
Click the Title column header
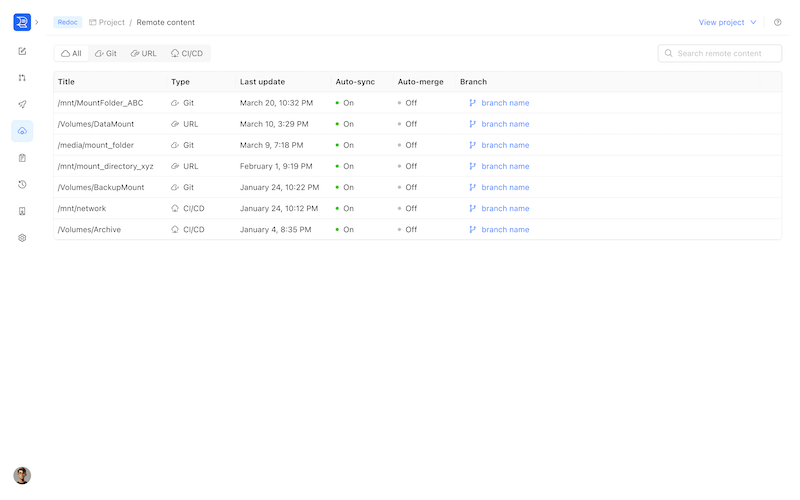click(66, 82)
